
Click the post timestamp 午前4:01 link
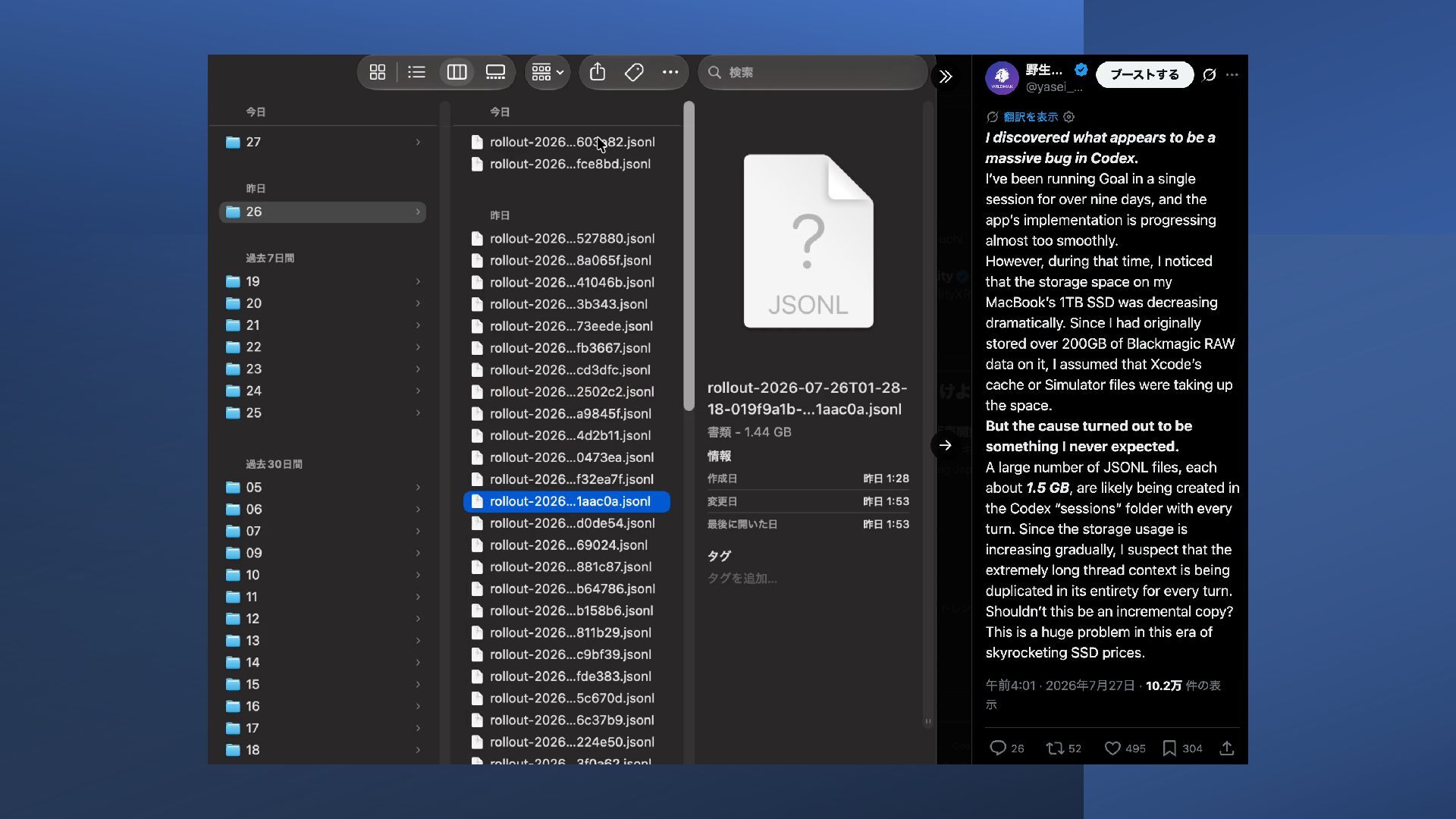[1060, 686]
